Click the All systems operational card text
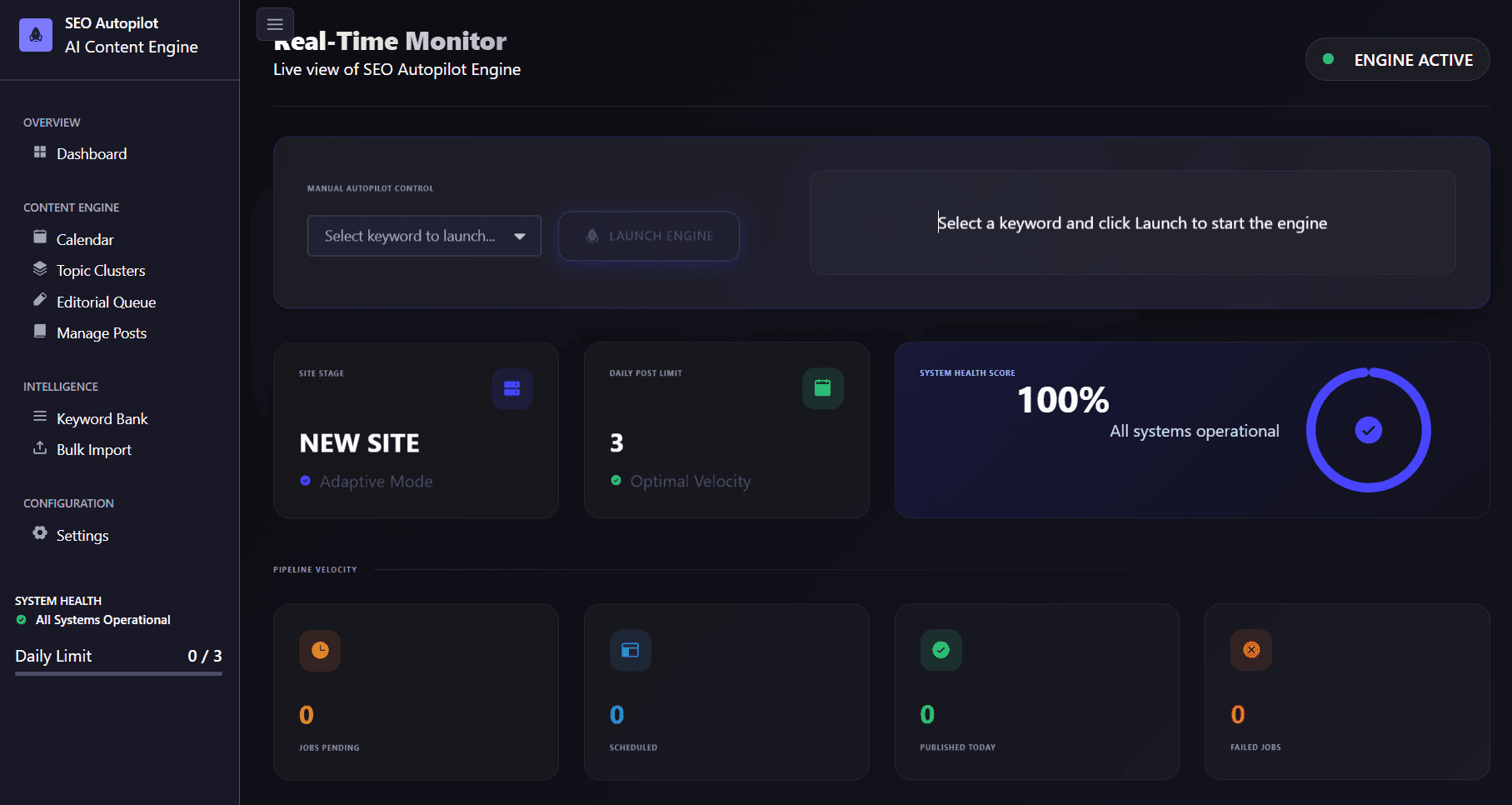This screenshot has height=805, width=1512. [1194, 431]
